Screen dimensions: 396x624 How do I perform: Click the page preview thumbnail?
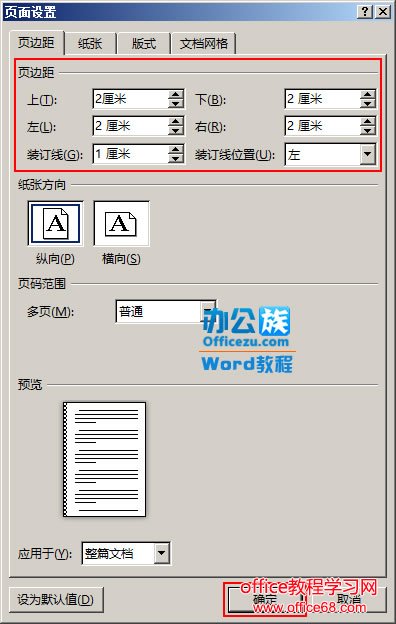(x=105, y=459)
